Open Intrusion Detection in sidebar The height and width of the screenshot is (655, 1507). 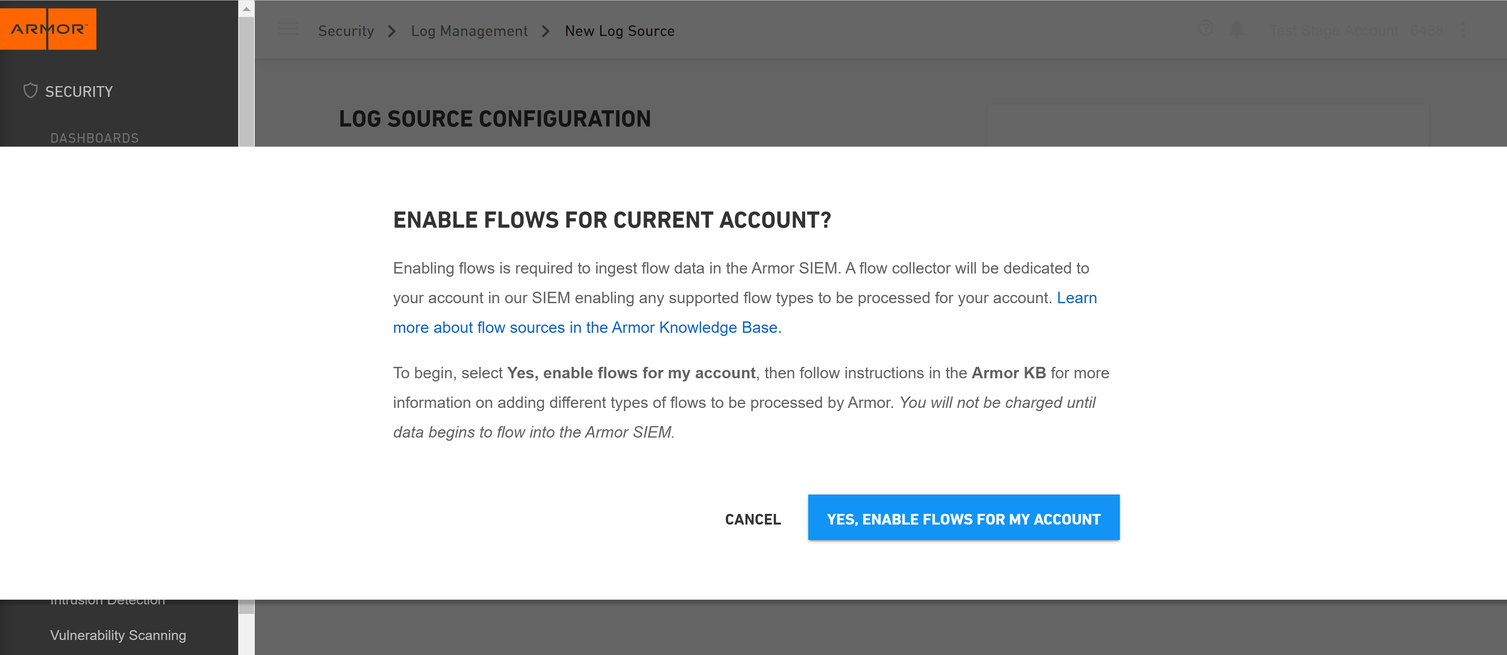click(108, 601)
